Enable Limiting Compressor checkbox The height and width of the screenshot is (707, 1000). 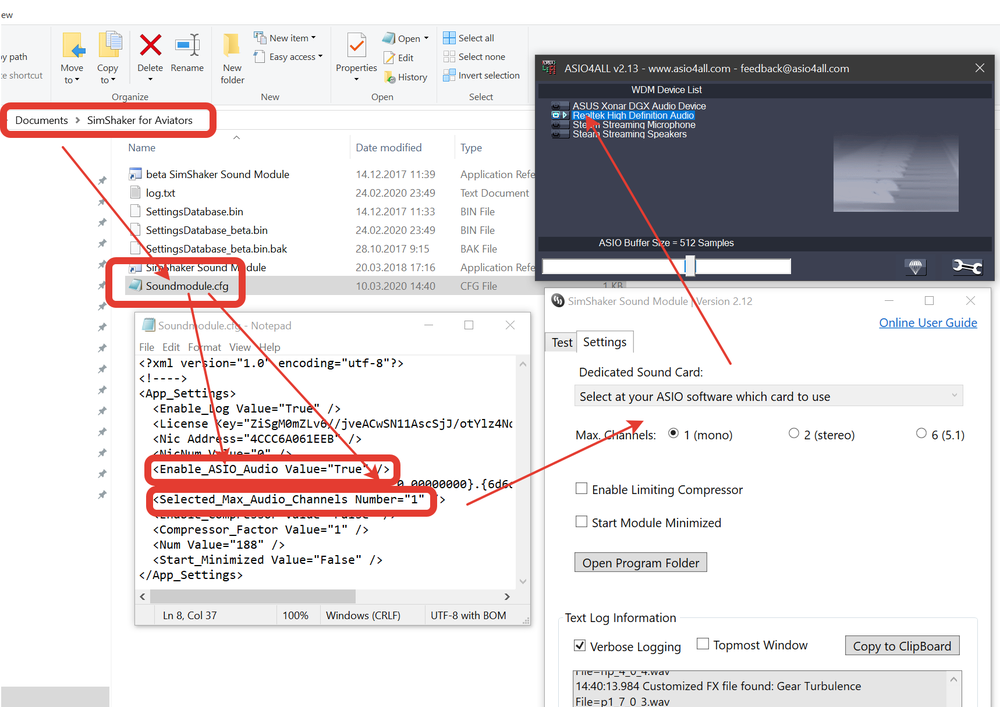(x=581, y=489)
